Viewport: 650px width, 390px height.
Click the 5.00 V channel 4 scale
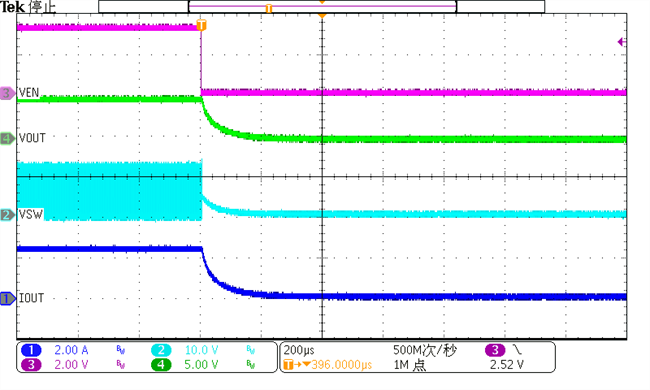pos(201,365)
